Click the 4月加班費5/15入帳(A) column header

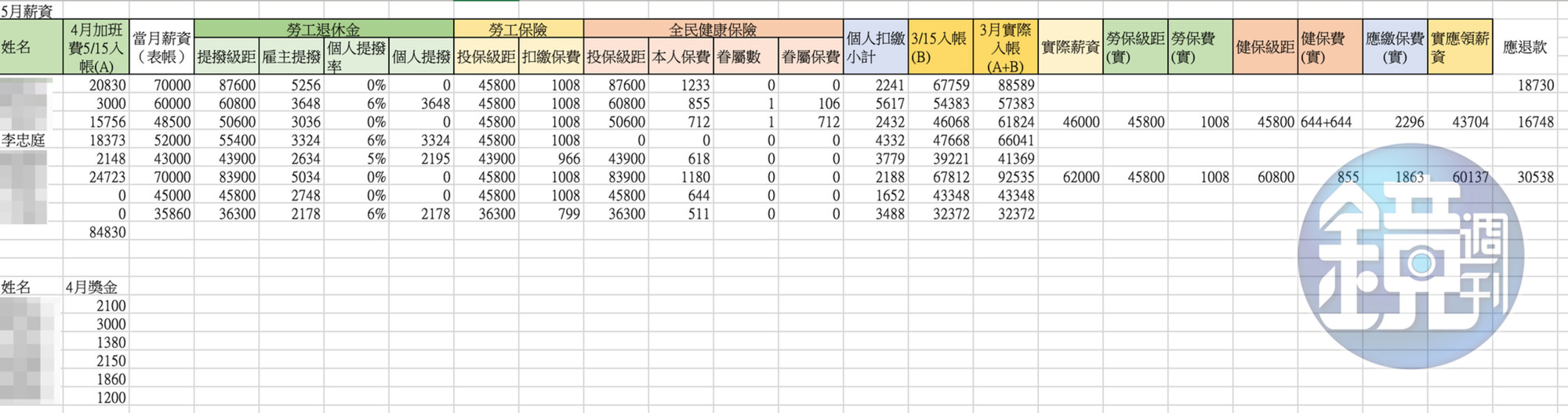point(96,47)
